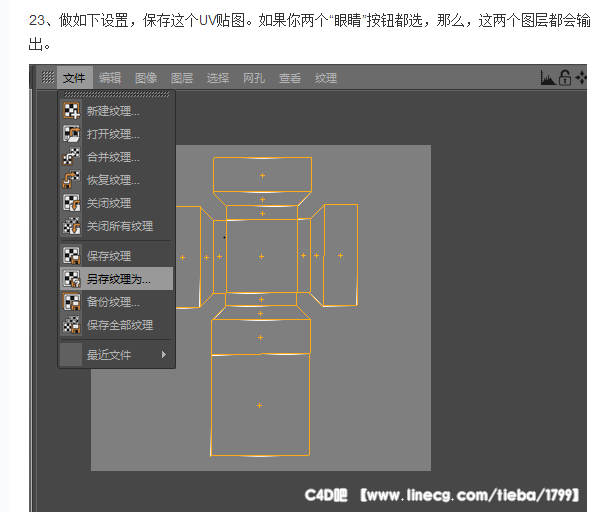The height and width of the screenshot is (512, 605).
Task: Open the 纹理 menu
Action: [x=326, y=78]
